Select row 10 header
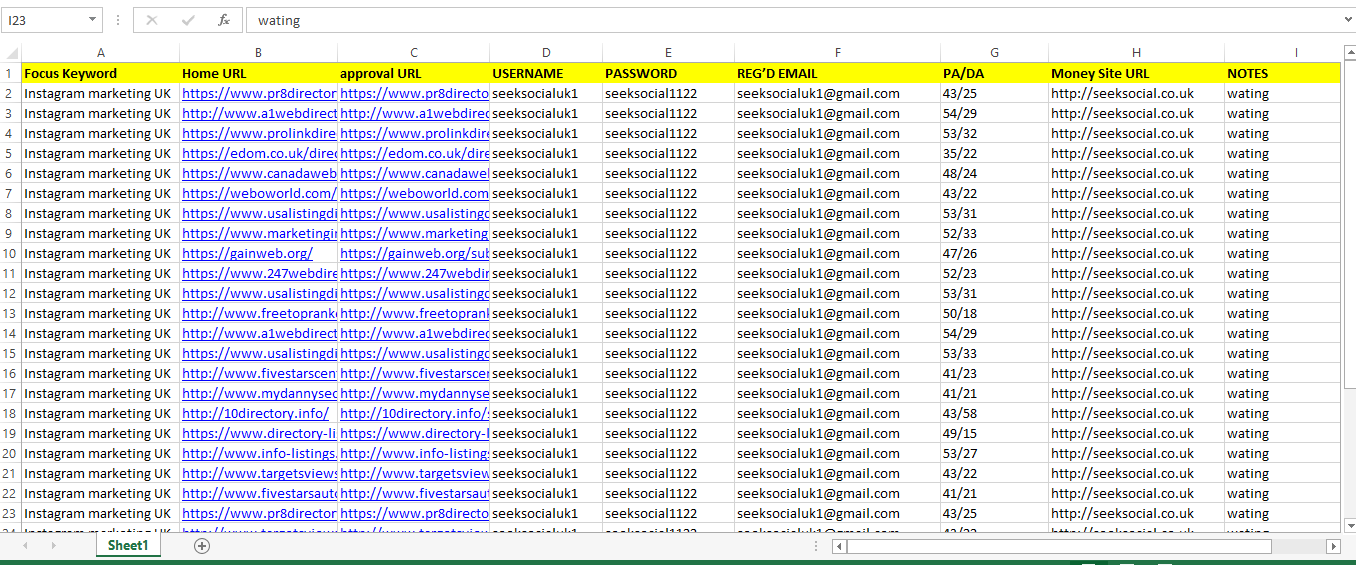Screen dimensions: 1356x565 coord(11,253)
